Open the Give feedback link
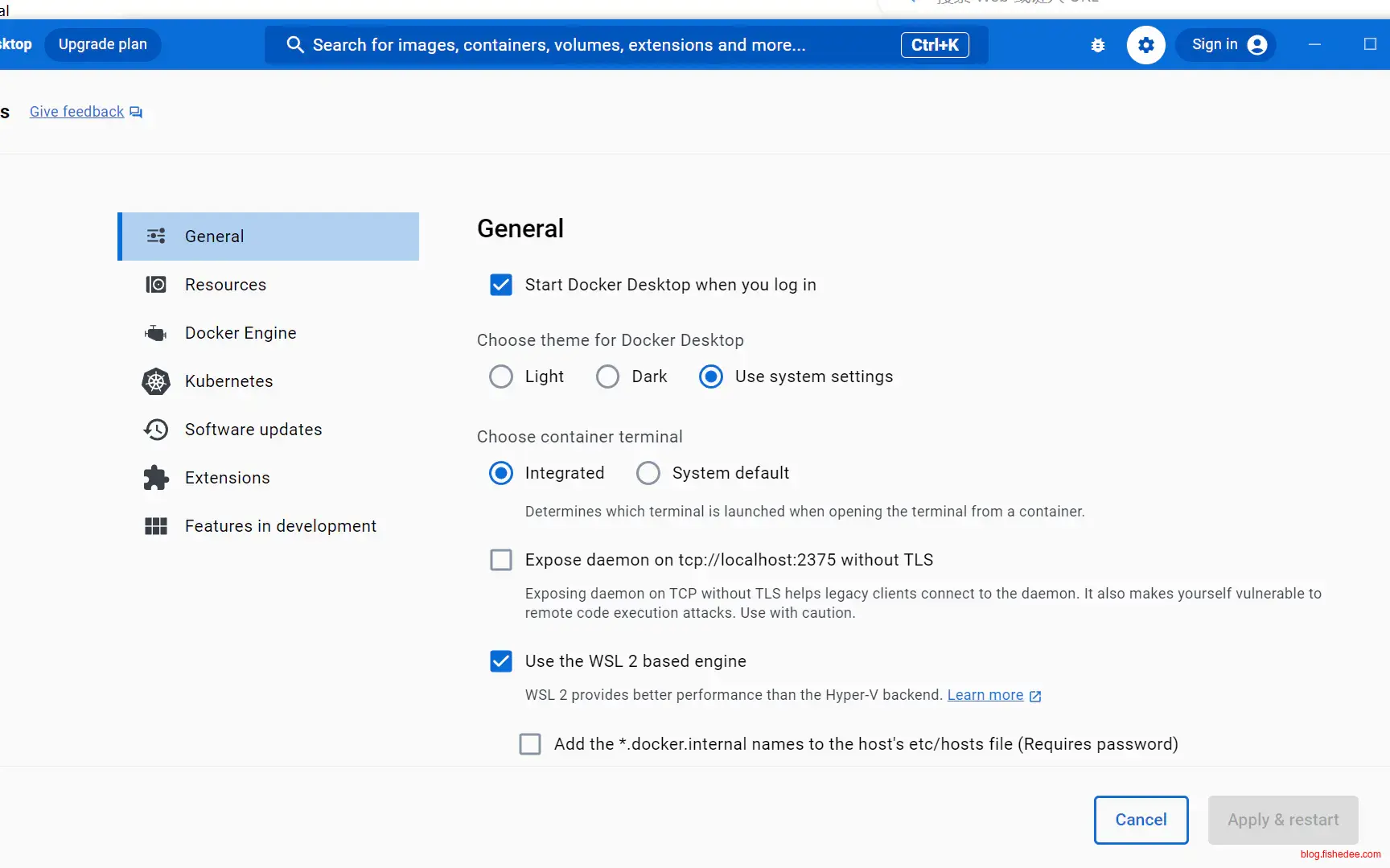Image resolution: width=1390 pixels, height=868 pixels. 77,112
